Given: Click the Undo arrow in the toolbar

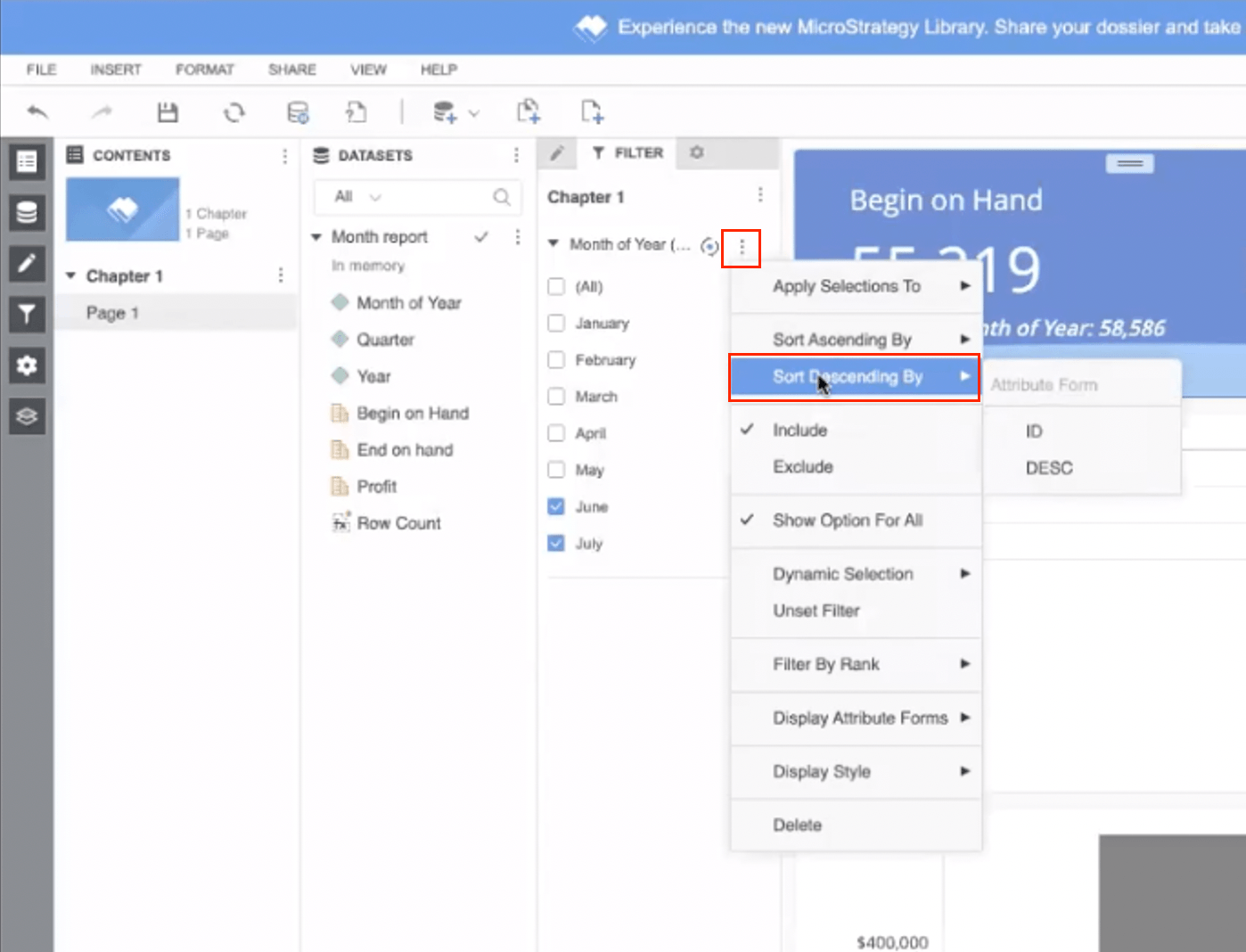Looking at the screenshot, I should coord(37,112).
